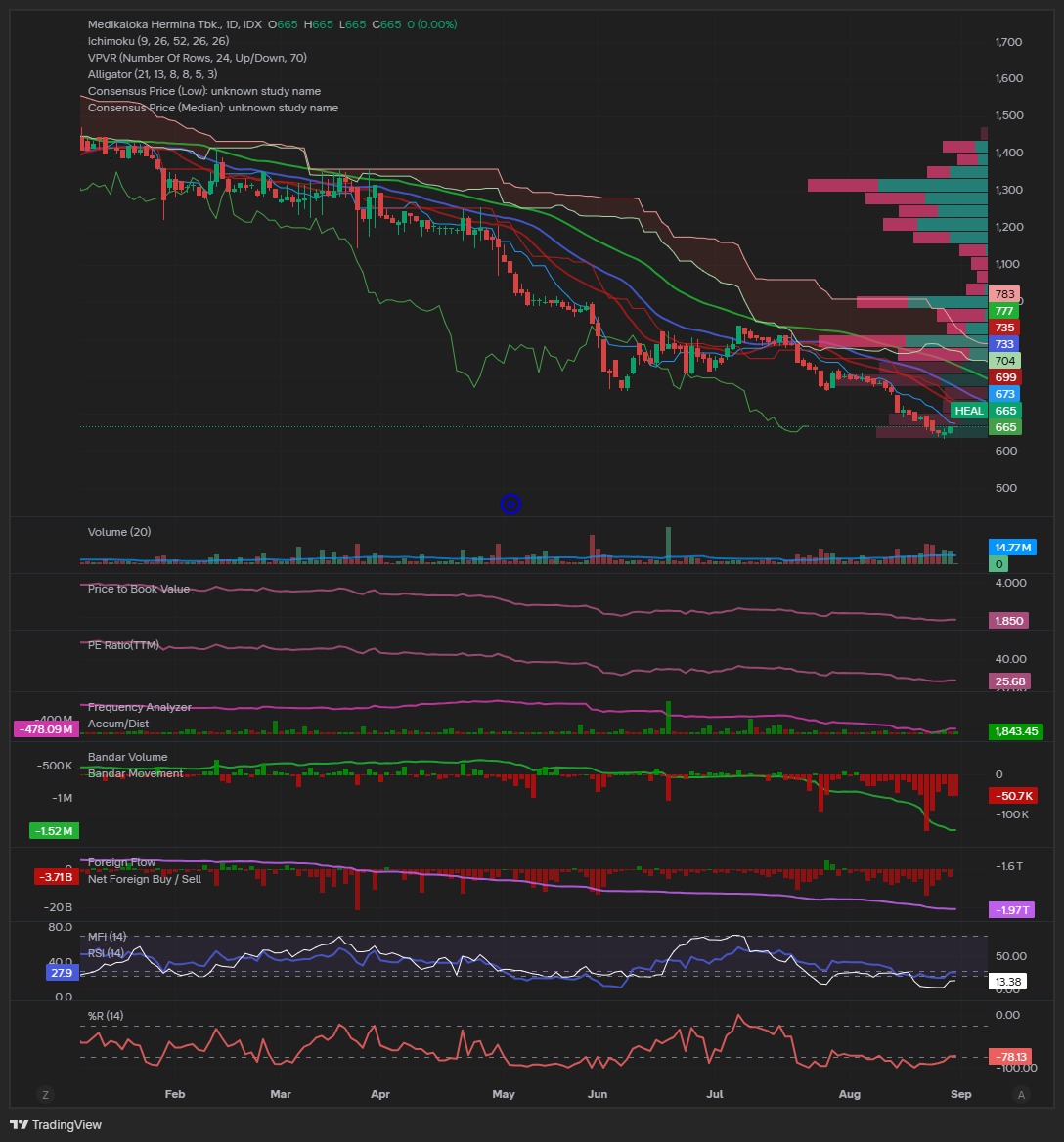Viewport: 1064px width, 1142px height.
Task: Click the -78.13 %R value label
Action: 1010,1057
